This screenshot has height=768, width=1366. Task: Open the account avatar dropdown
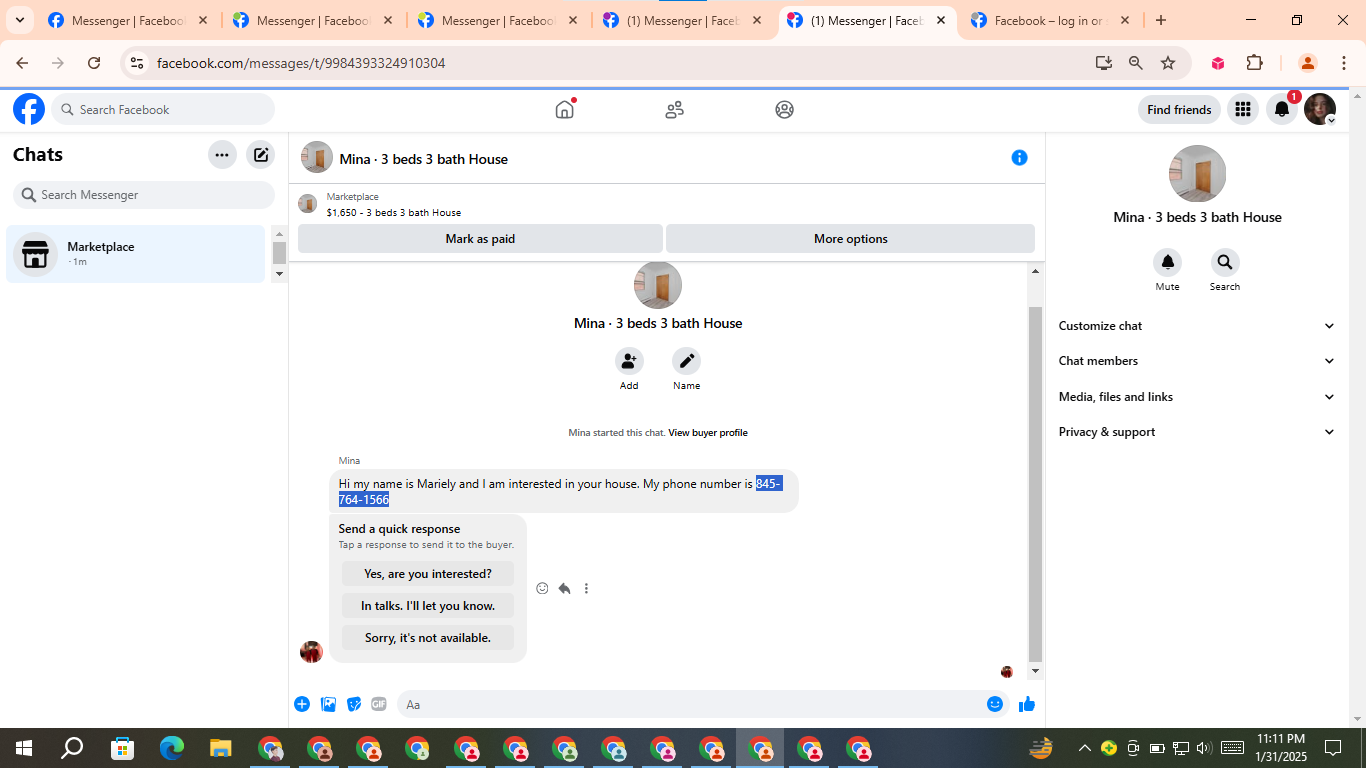(1320, 109)
